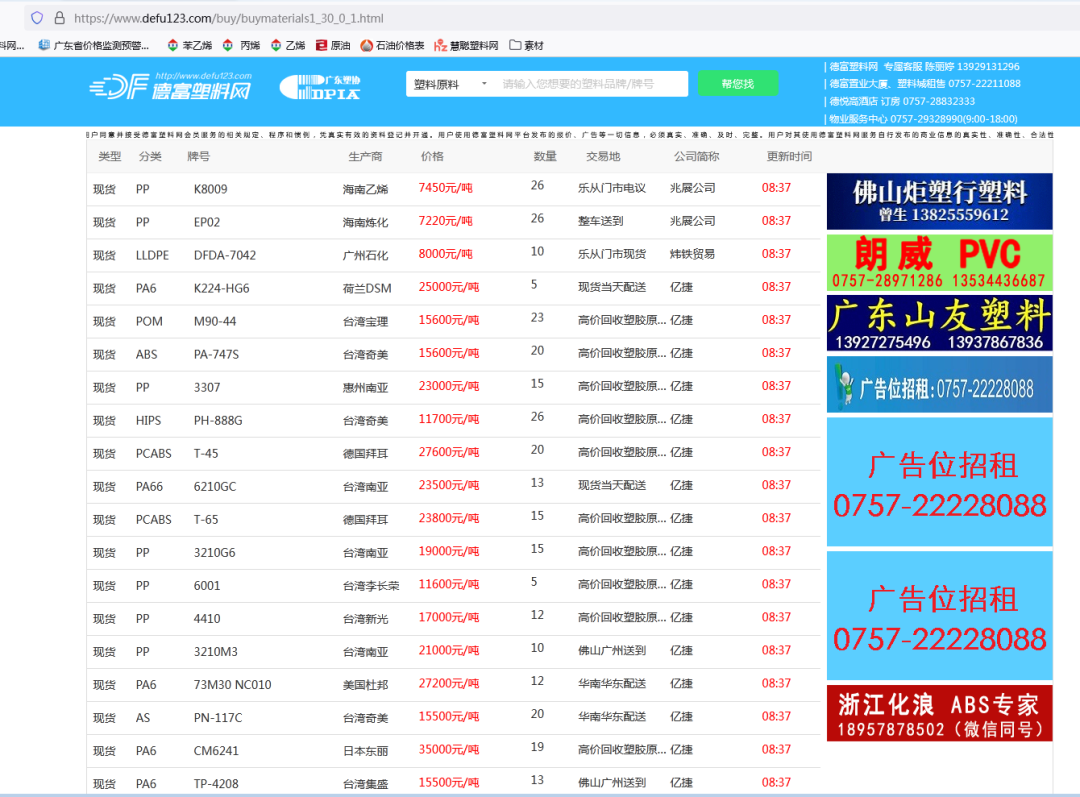Click the 炜铁贸易 company cell

pos(692,254)
